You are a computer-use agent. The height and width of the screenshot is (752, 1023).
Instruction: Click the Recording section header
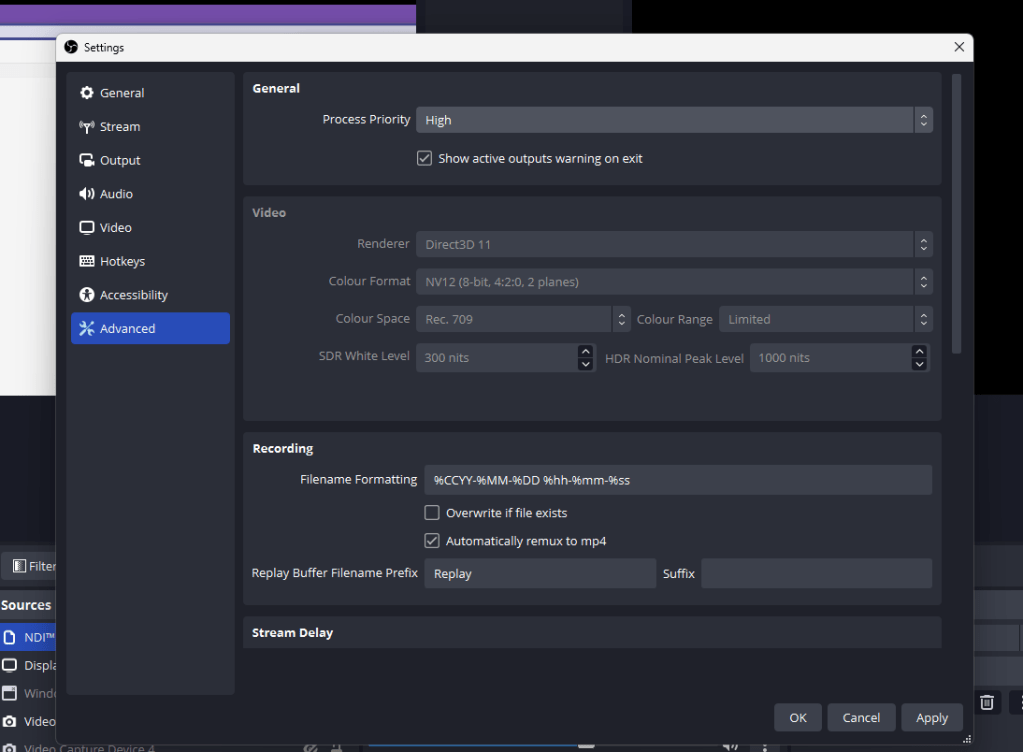(x=282, y=449)
